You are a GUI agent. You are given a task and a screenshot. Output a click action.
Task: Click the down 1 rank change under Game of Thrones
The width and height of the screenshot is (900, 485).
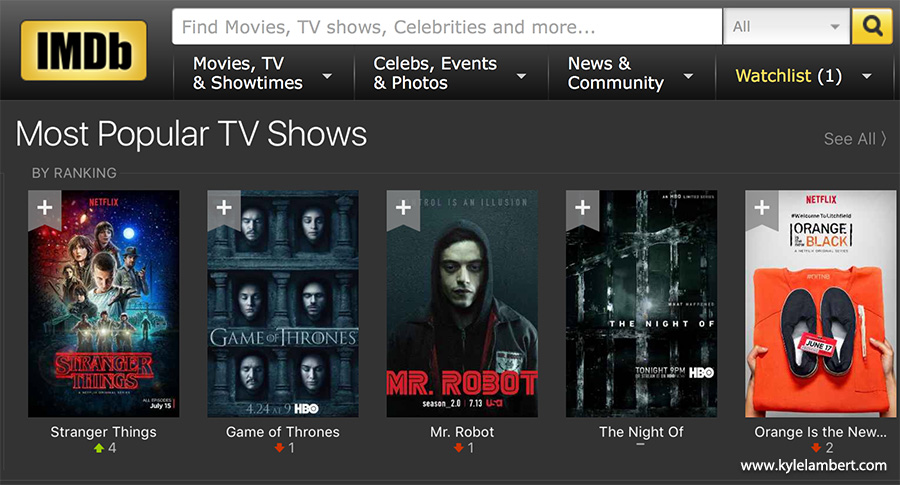[x=285, y=448]
